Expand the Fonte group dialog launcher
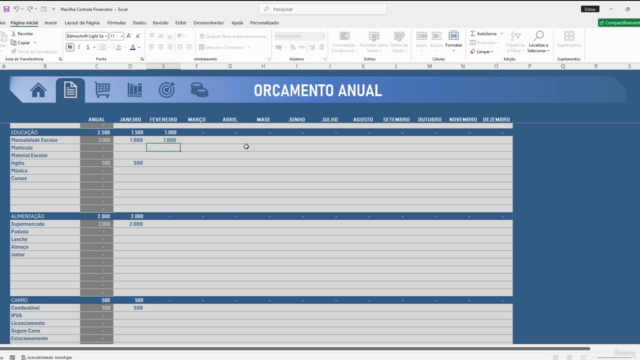 click(142, 59)
